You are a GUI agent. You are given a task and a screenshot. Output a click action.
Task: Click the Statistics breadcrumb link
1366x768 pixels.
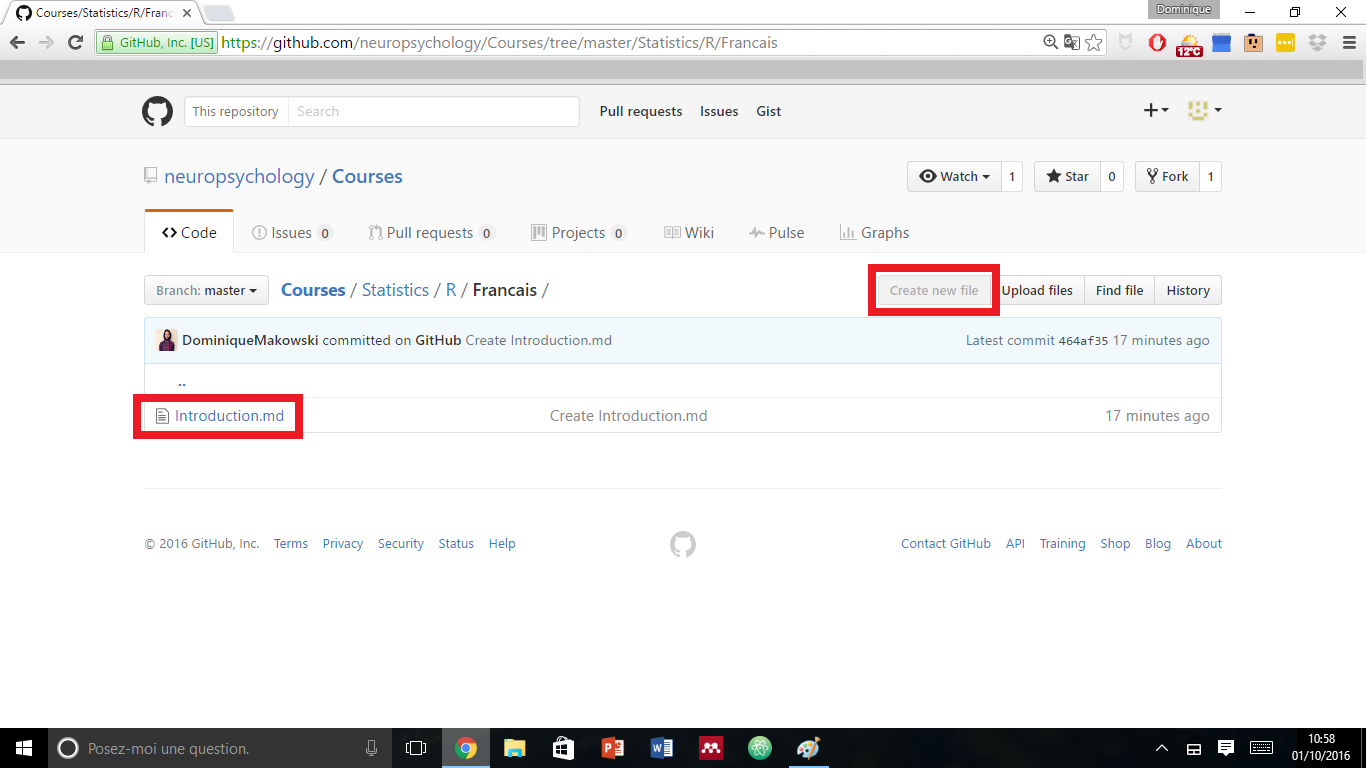[x=395, y=290]
